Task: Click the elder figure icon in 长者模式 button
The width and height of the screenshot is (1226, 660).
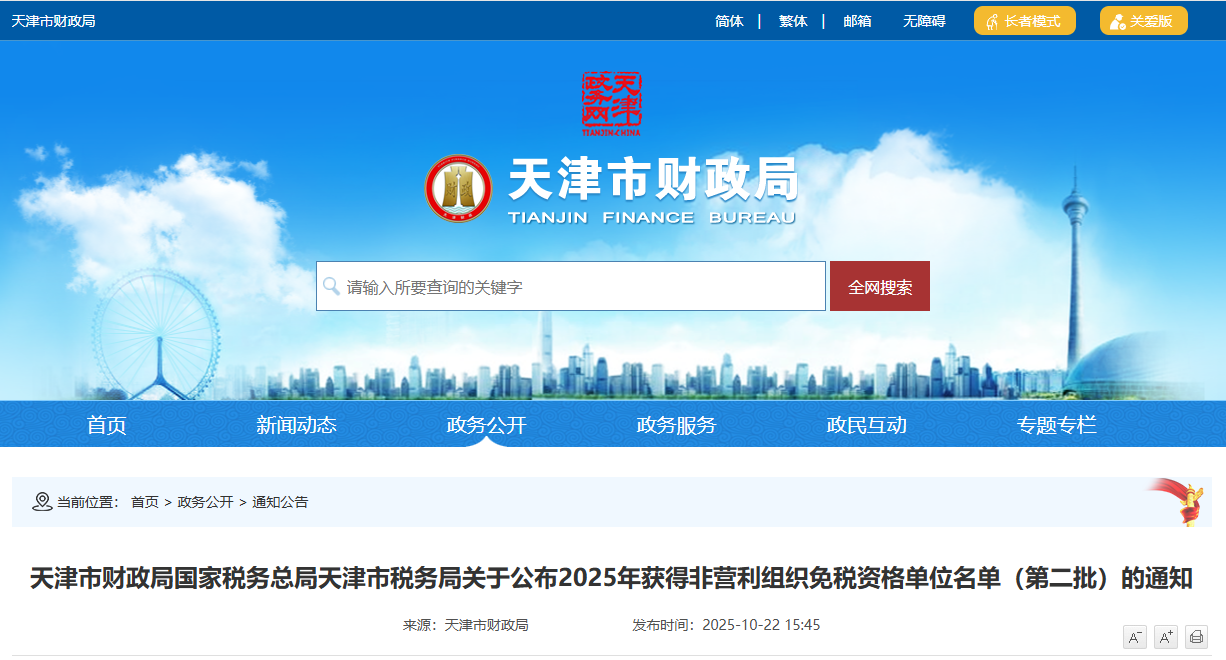Action: pyautogui.click(x=992, y=19)
